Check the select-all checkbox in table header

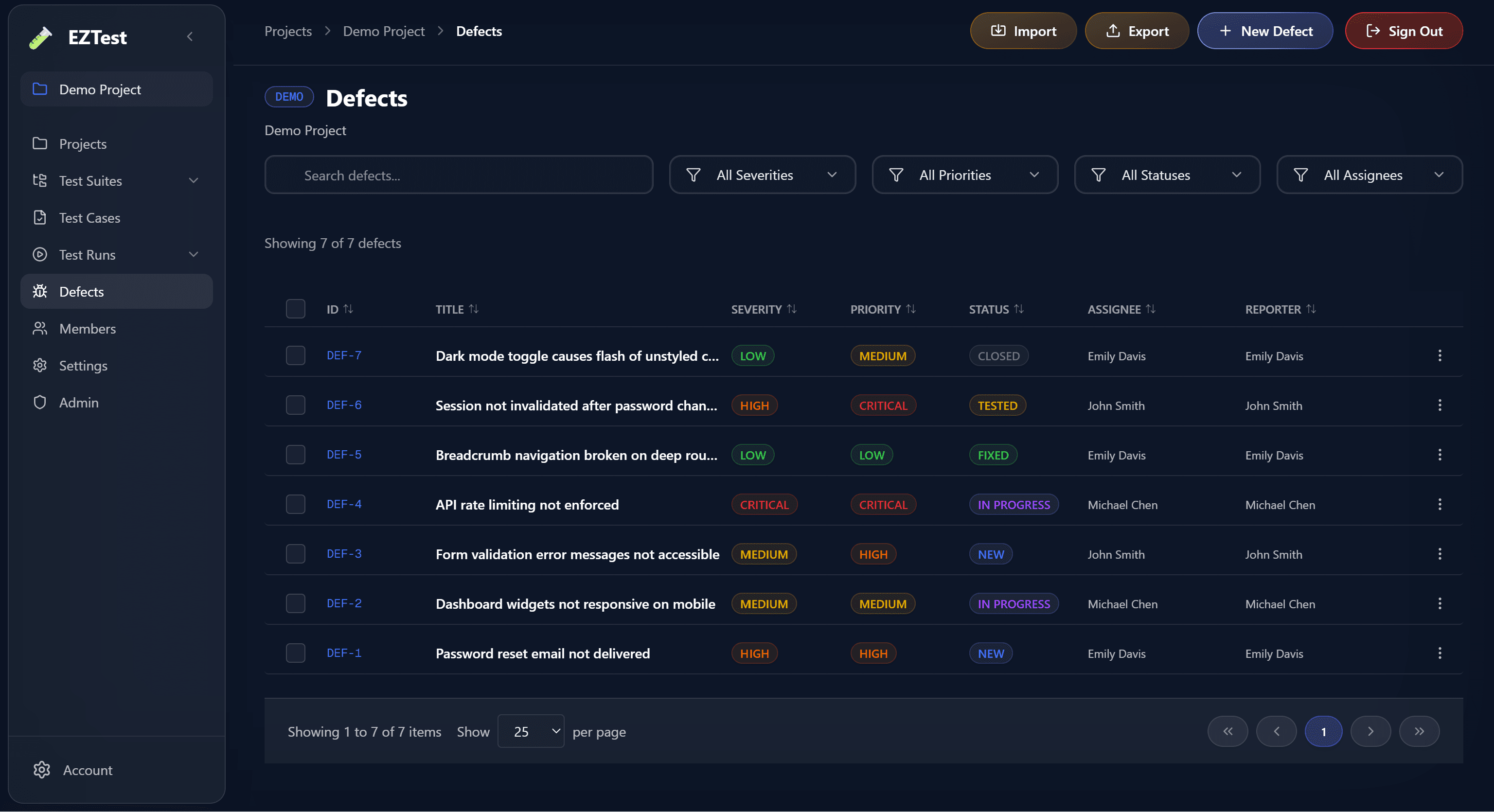point(296,309)
